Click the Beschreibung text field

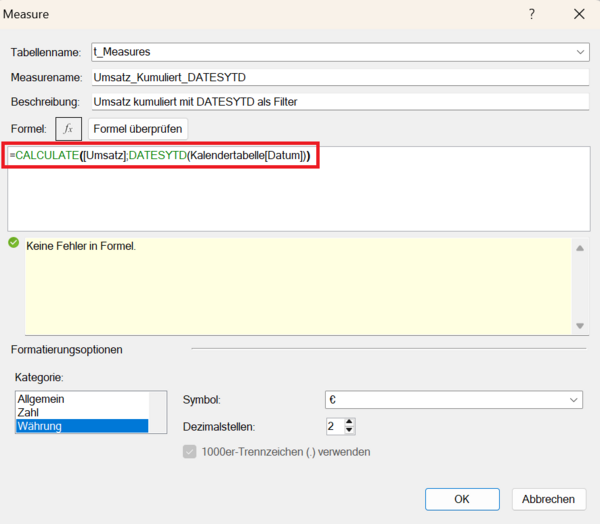coord(338,101)
